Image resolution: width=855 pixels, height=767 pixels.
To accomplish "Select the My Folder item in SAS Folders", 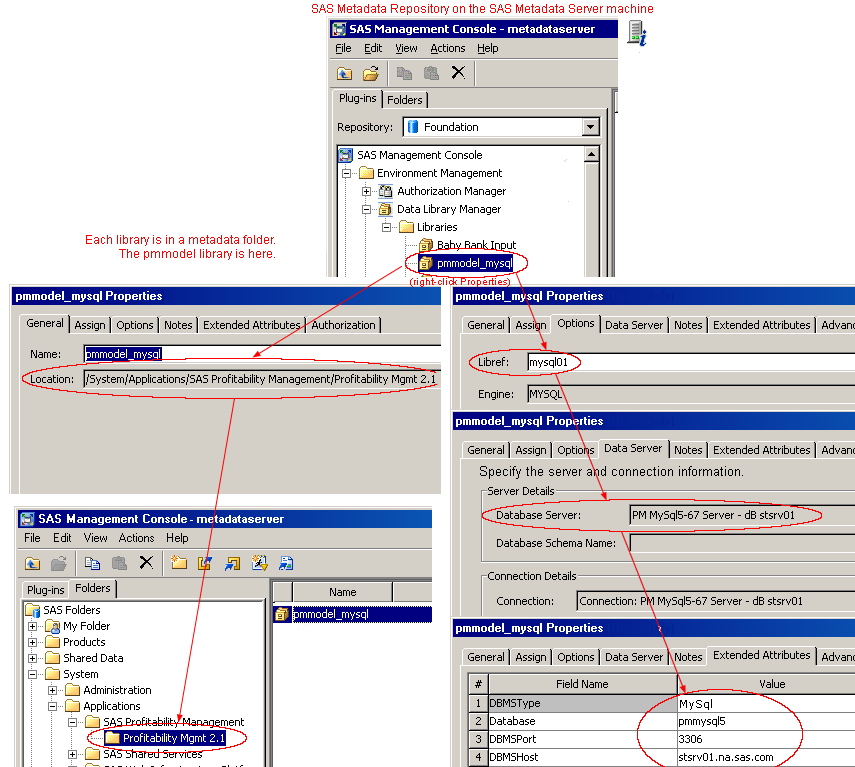I will 86,626.
